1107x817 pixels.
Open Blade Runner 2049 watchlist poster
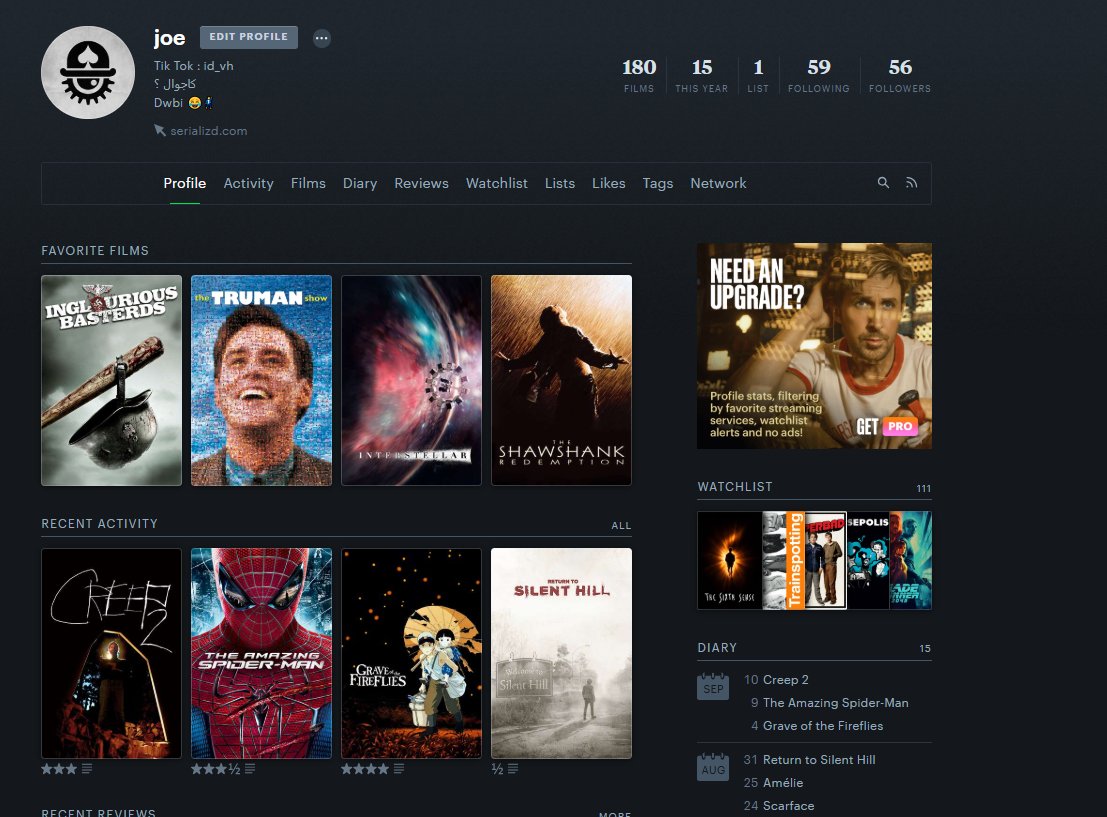[x=910, y=560]
